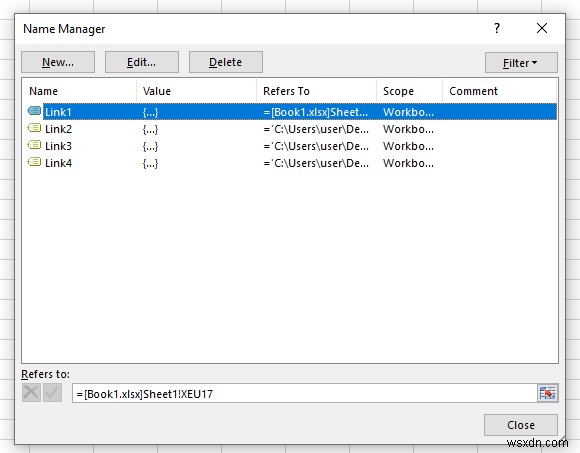Sort by the Comment column header
The height and width of the screenshot is (453, 580).
point(499,91)
